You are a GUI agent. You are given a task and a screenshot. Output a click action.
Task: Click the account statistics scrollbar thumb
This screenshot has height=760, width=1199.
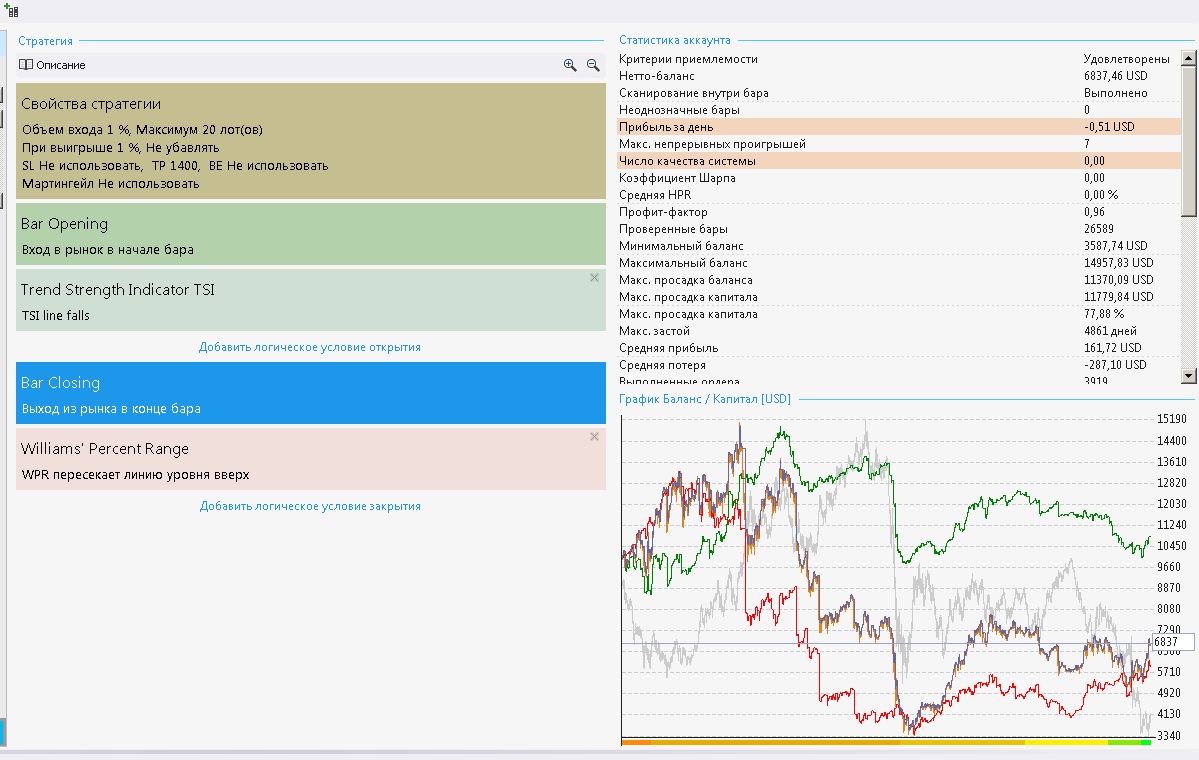1188,141
